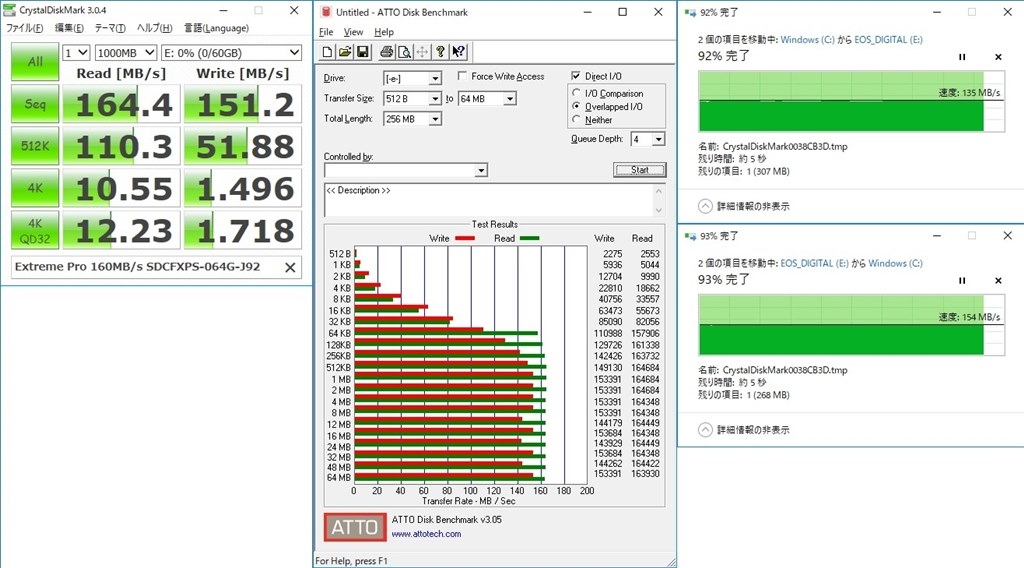The height and width of the screenshot is (568, 1024).
Task: Click the CrystalDiskMark title bar app icon
Action: [9, 10]
